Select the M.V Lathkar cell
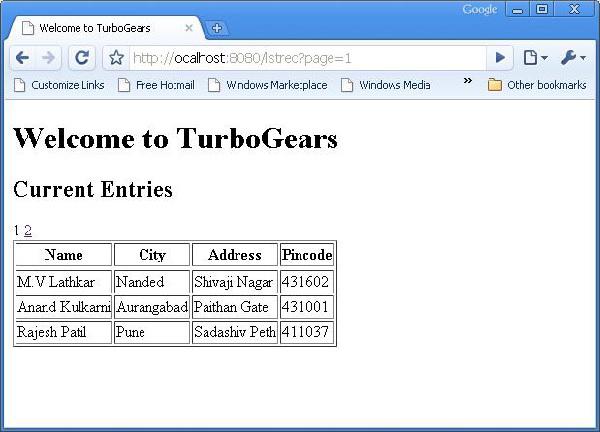 coord(64,282)
